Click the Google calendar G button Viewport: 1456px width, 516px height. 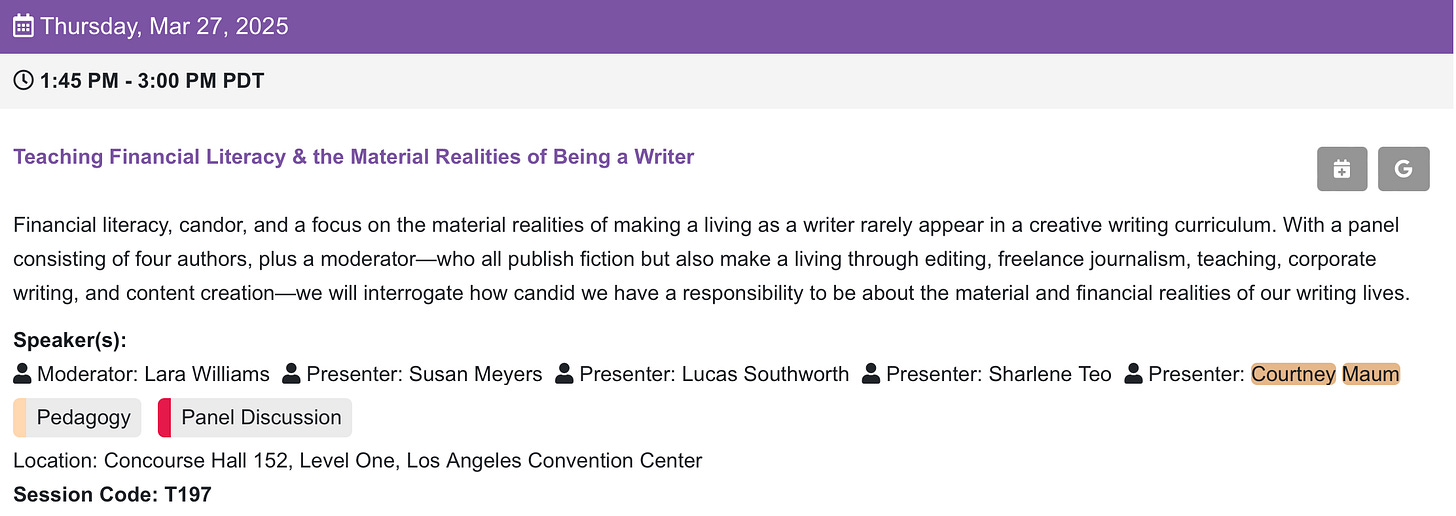pyautogui.click(x=1403, y=169)
